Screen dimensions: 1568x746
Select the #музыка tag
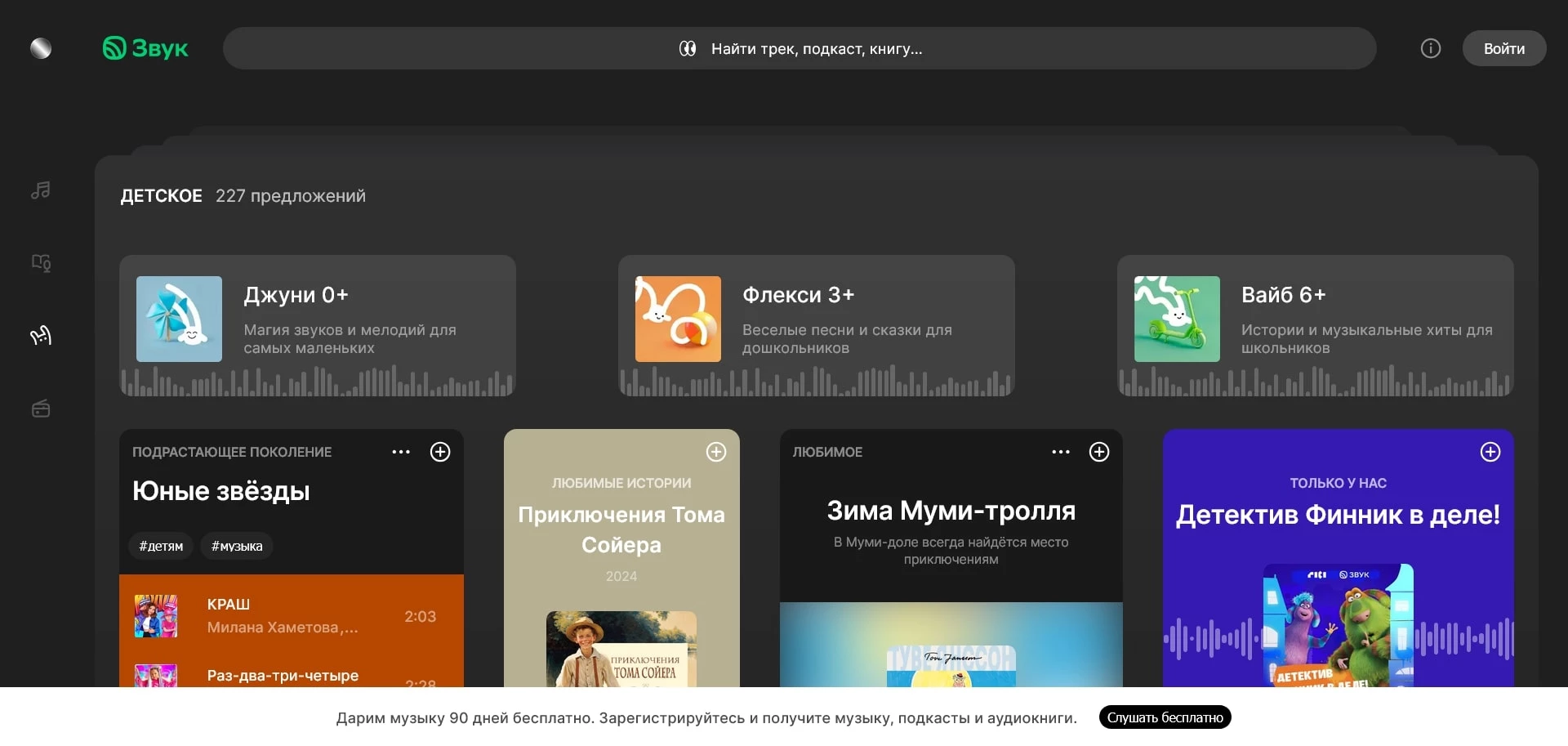pyautogui.click(x=237, y=546)
